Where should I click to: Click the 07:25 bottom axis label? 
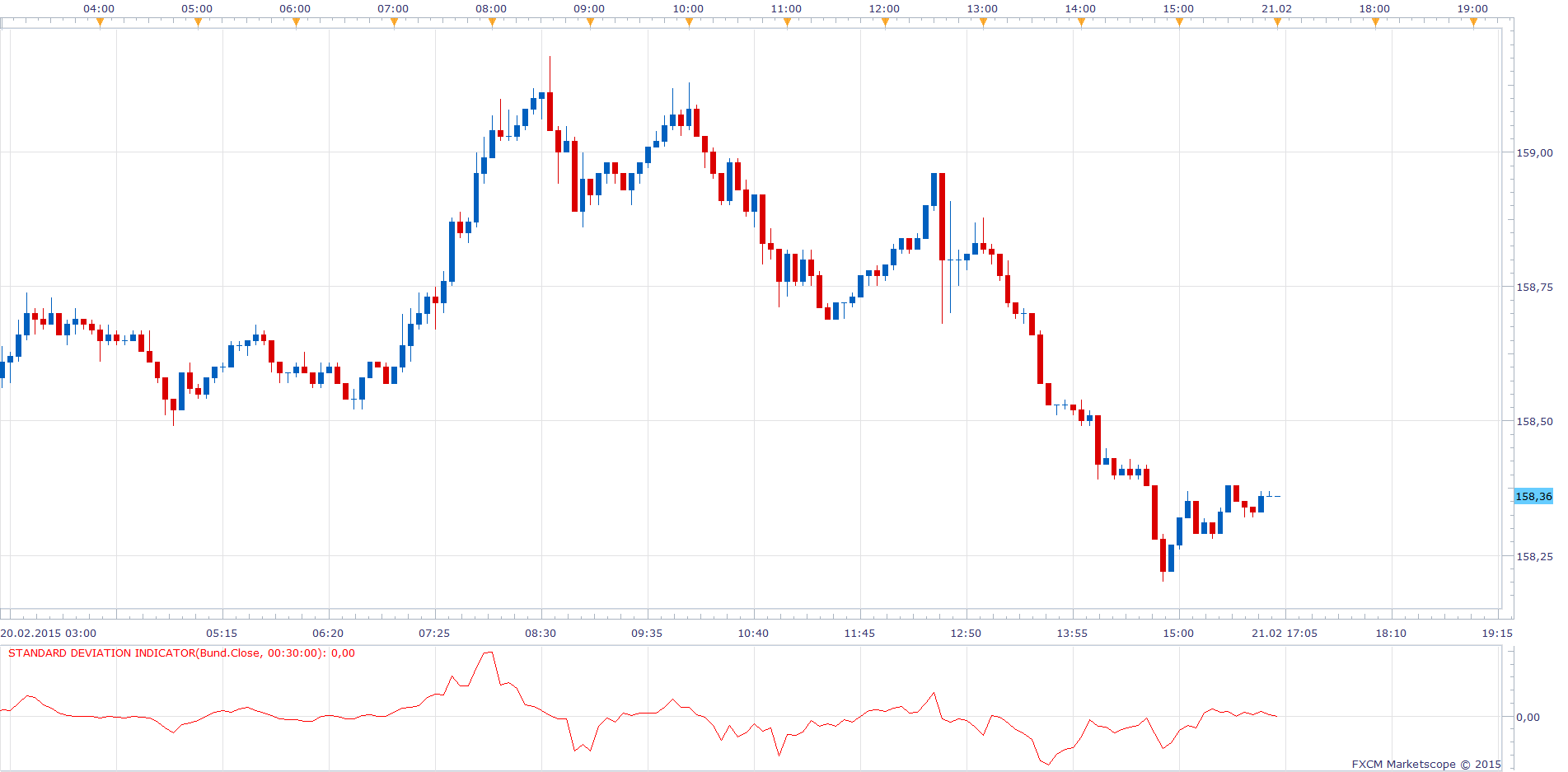434,634
